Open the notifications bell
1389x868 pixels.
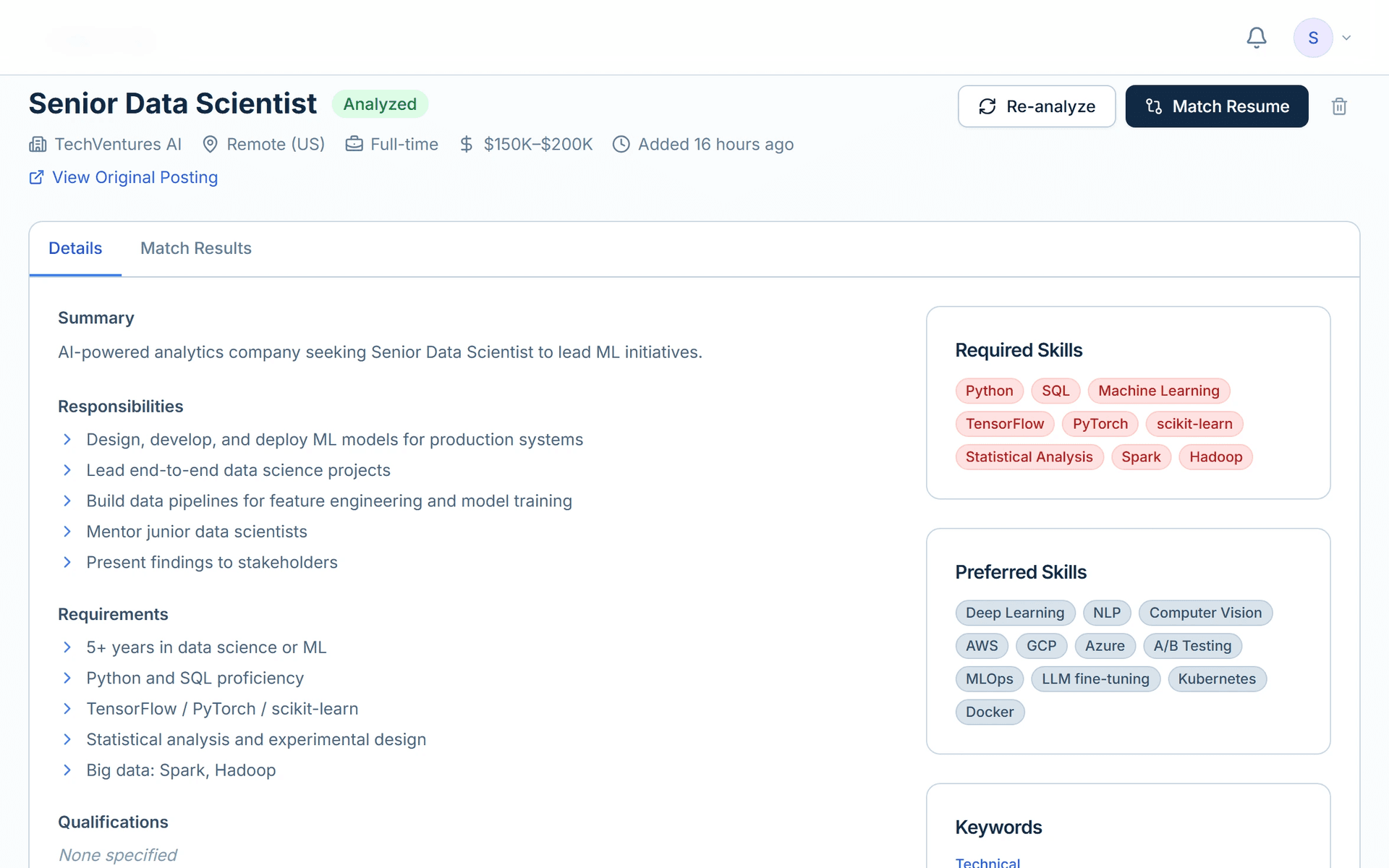coord(1257,38)
